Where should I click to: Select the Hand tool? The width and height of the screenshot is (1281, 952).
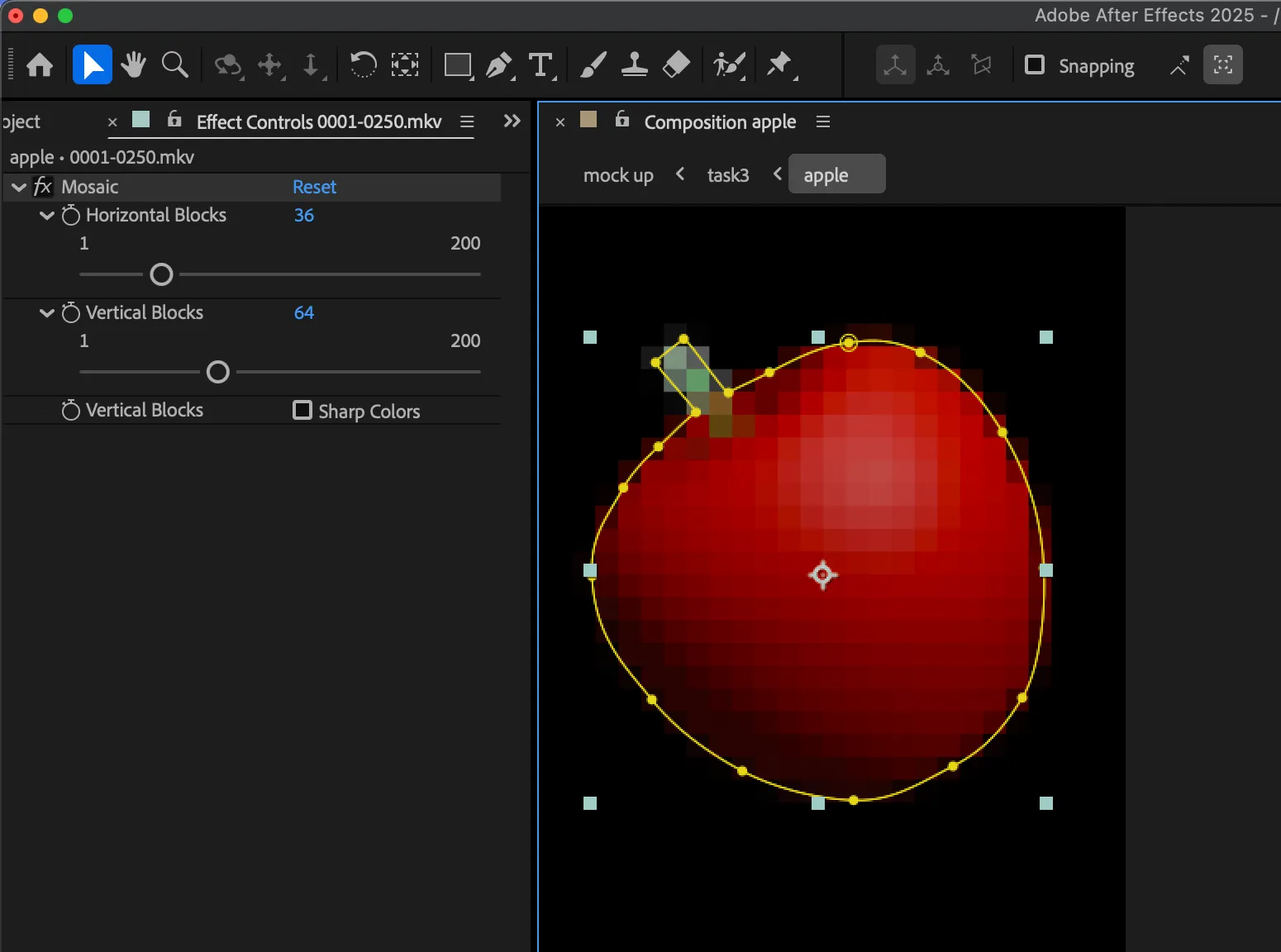click(133, 64)
